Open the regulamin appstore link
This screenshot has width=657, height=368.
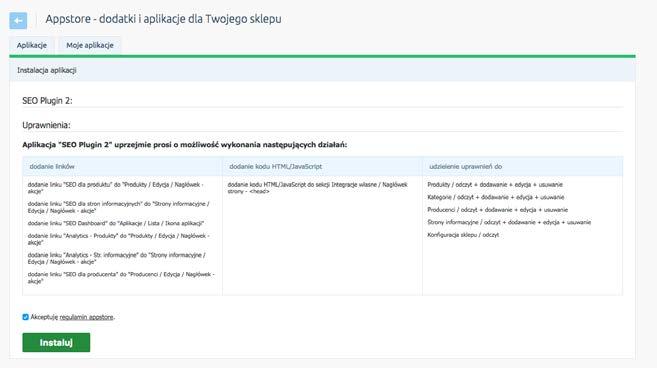click(x=86, y=317)
